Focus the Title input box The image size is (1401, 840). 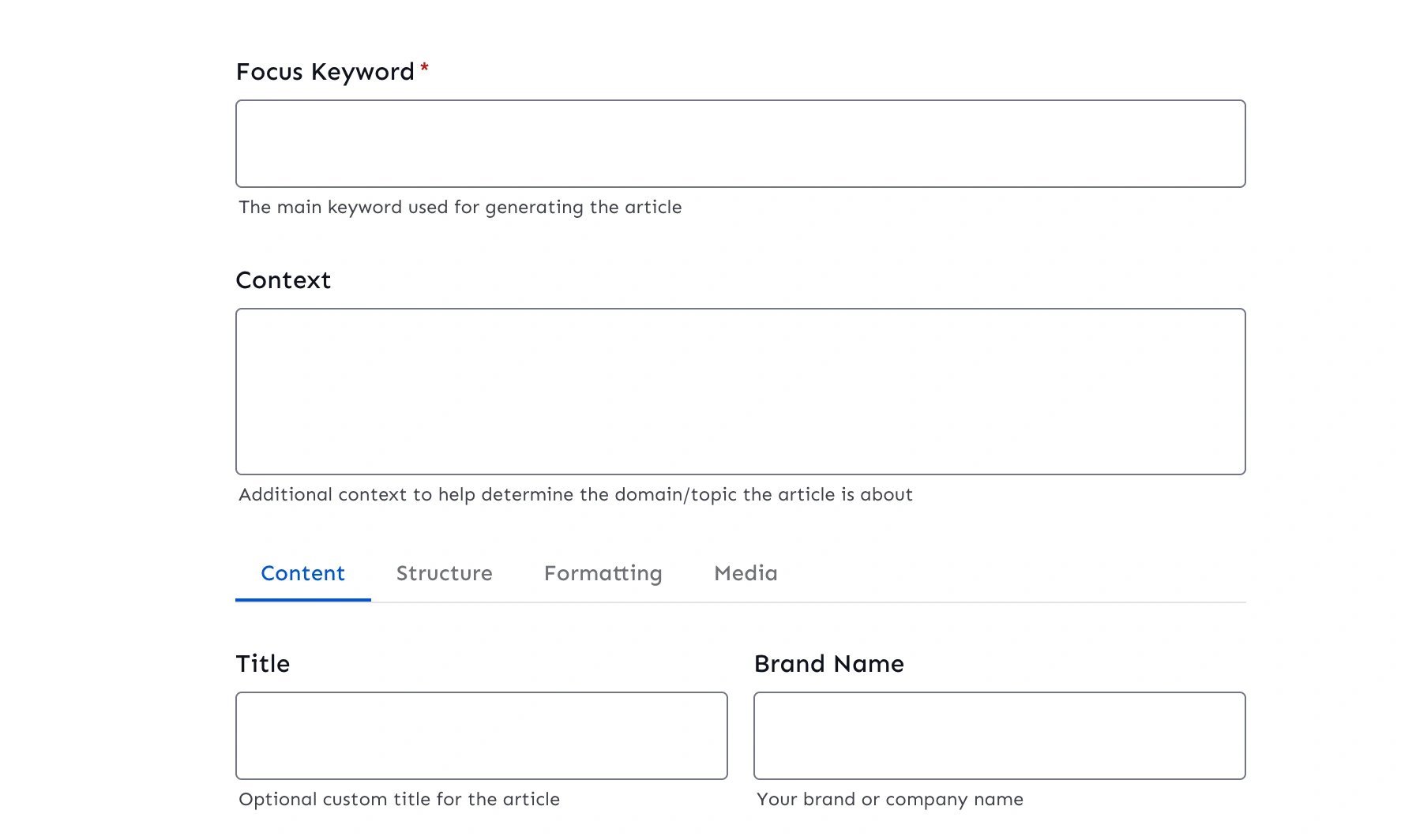481,736
